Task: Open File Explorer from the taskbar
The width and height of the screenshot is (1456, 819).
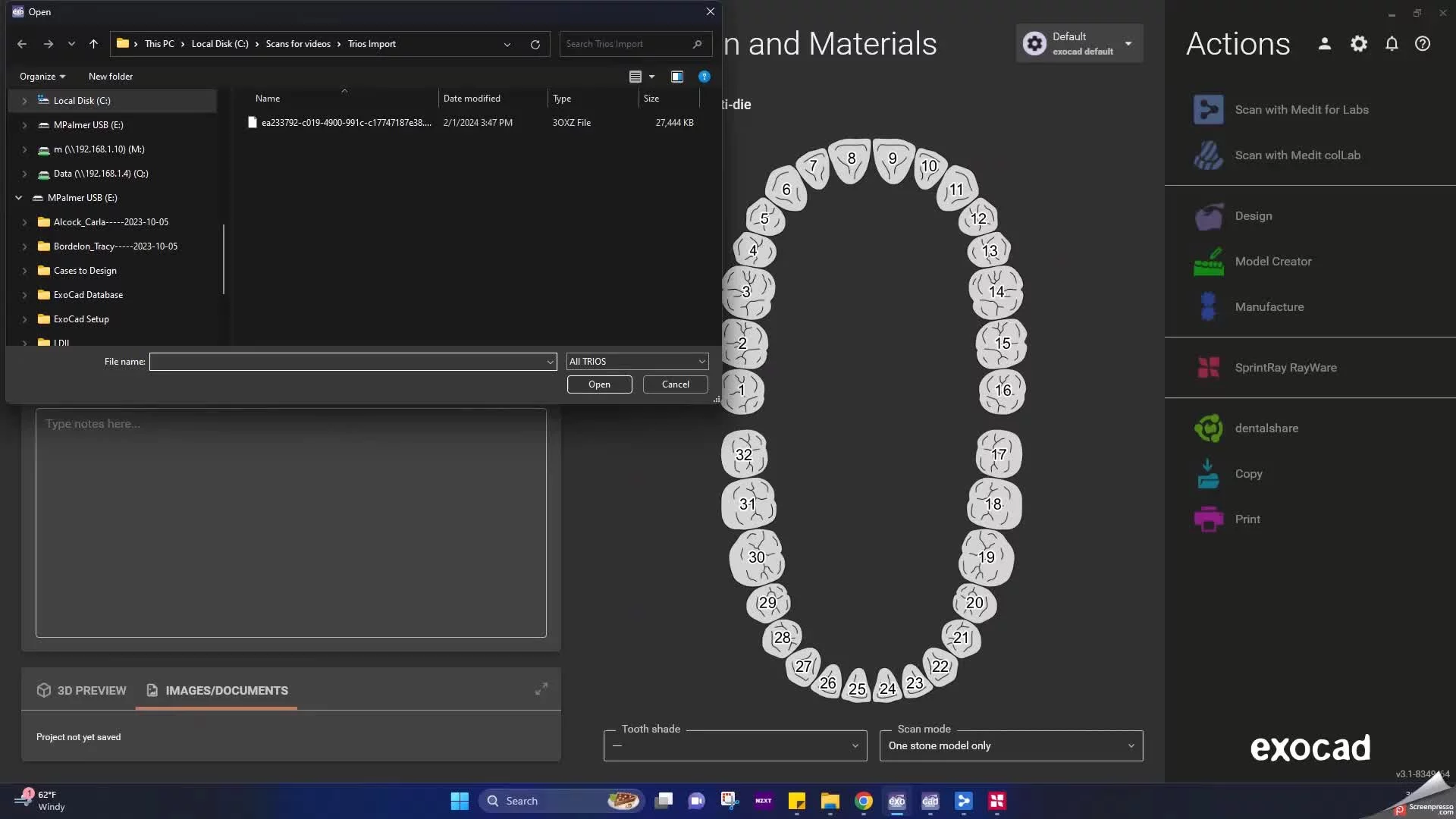Action: [x=830, y=801]
